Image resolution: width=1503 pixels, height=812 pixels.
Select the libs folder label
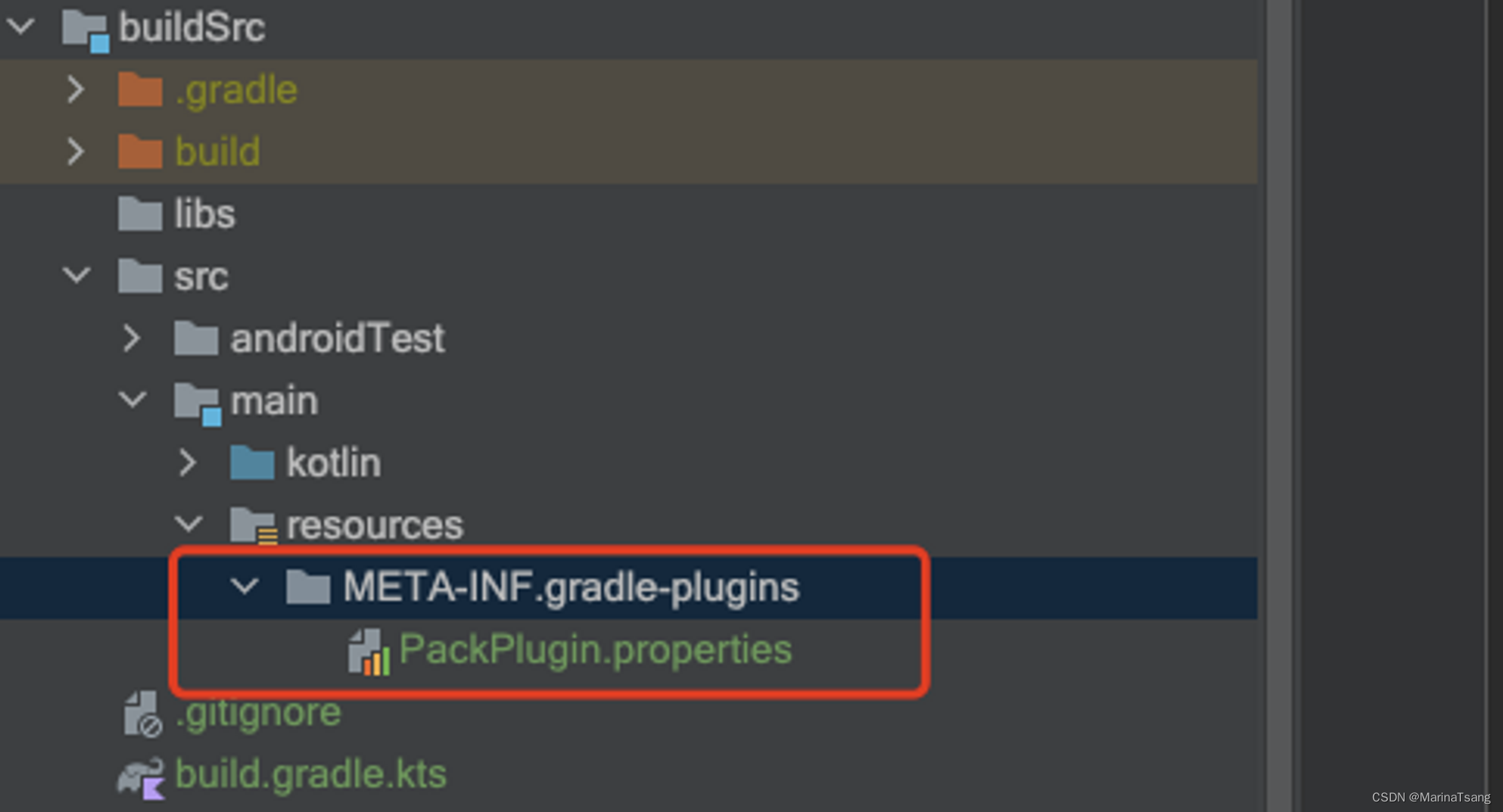tap(204, 214)
